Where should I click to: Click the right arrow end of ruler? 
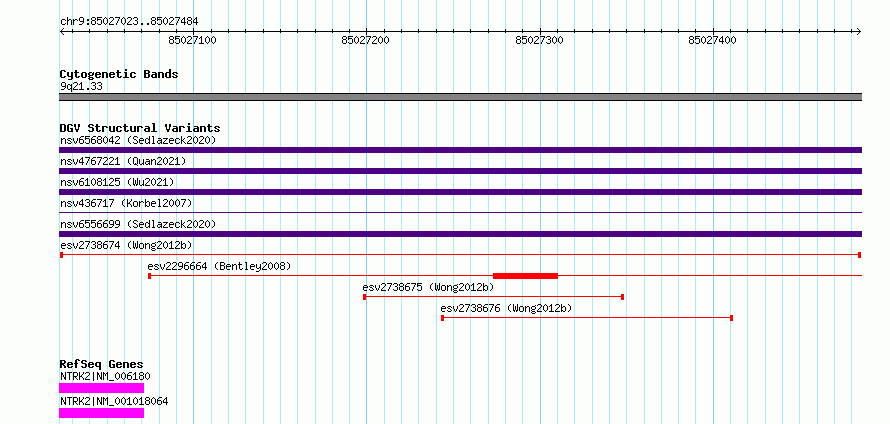point(859,31)
